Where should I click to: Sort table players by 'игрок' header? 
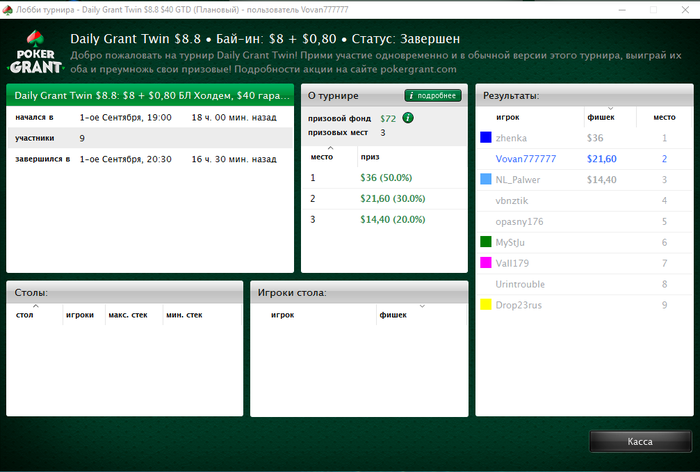click(x=283, y=315)
